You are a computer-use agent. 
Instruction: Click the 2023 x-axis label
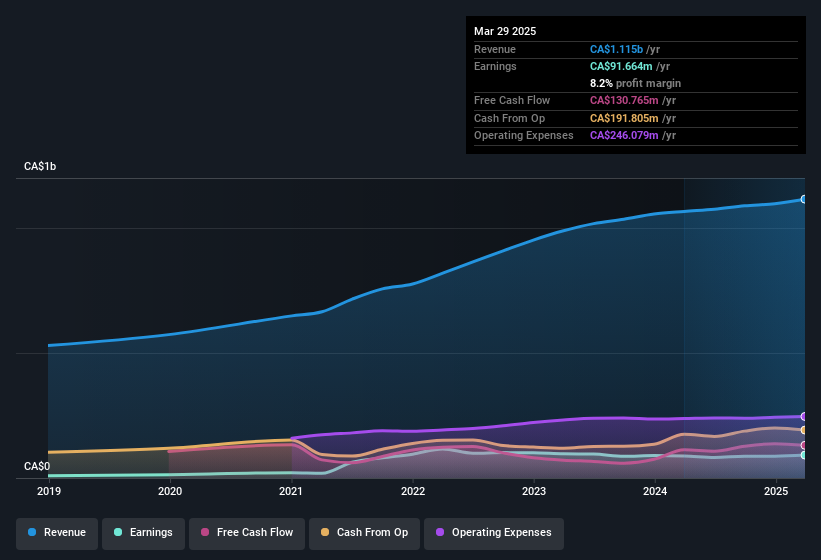click(534, 491)
